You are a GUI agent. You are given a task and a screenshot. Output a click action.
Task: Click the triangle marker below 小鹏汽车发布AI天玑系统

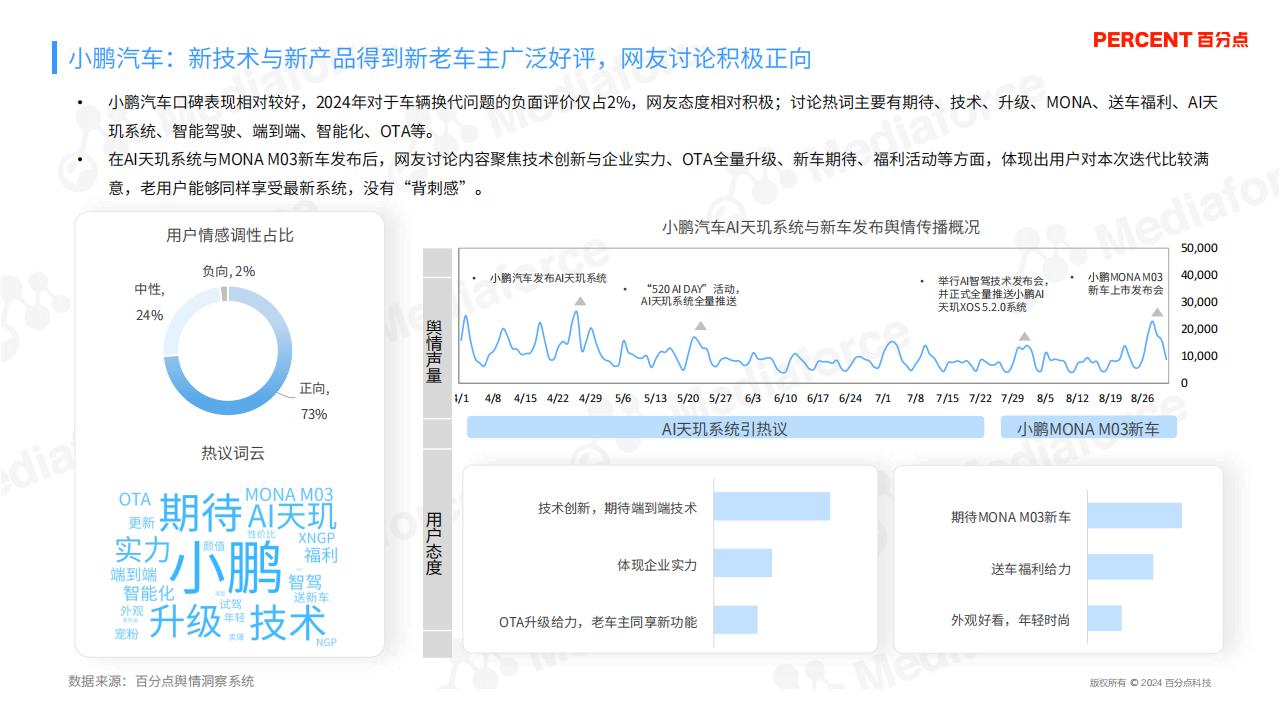(580, 301)
